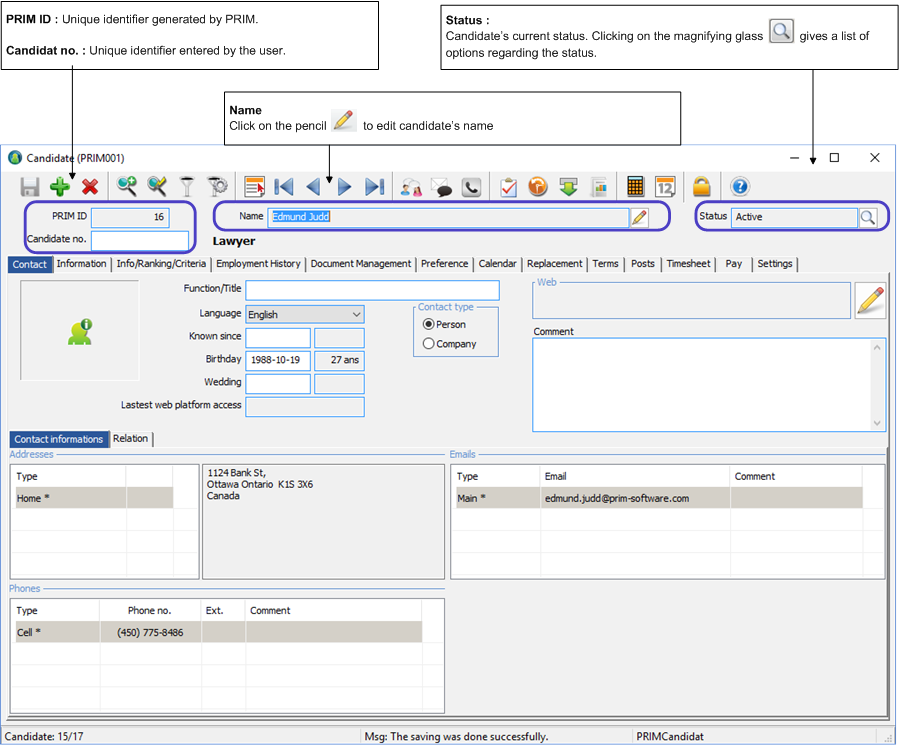Click the pencil to edit candidate name

tap(640, 217)
